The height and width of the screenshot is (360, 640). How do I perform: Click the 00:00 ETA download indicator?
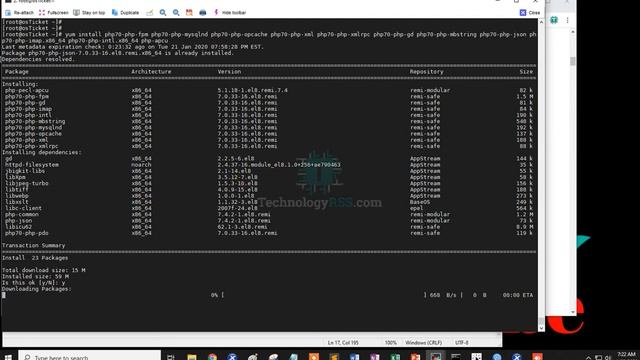(x=518, y=295)
